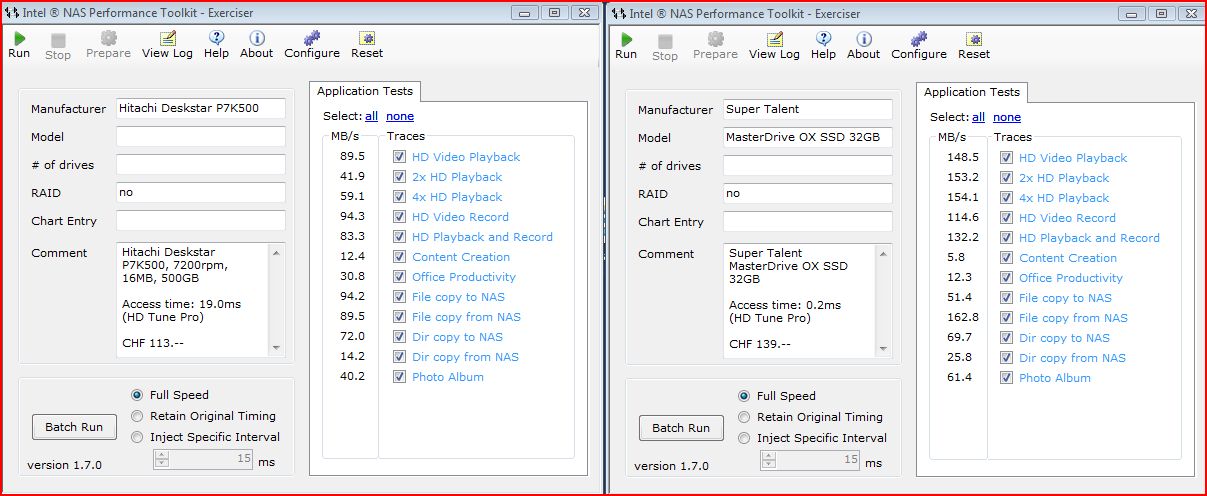Click 89.5 value beside HD Video Playback
Screen dimensions: 1207x496
(352, 157)
